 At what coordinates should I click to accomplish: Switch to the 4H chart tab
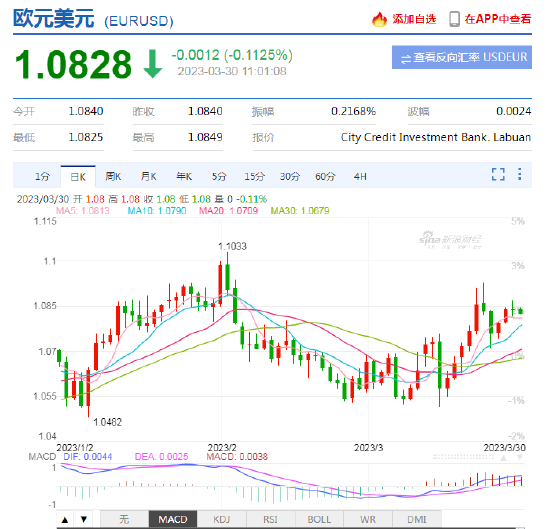(x=360, y=176)
